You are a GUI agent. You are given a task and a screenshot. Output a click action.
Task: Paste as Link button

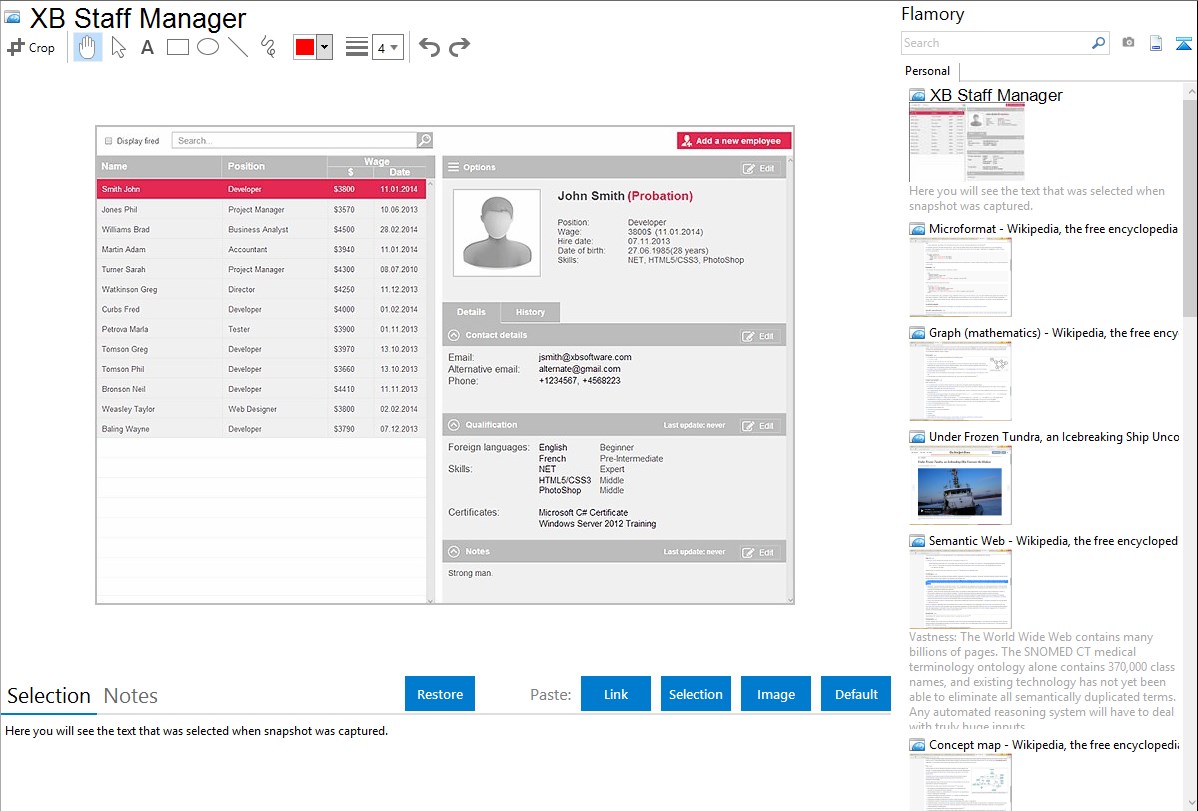click(x=616, y=694)
